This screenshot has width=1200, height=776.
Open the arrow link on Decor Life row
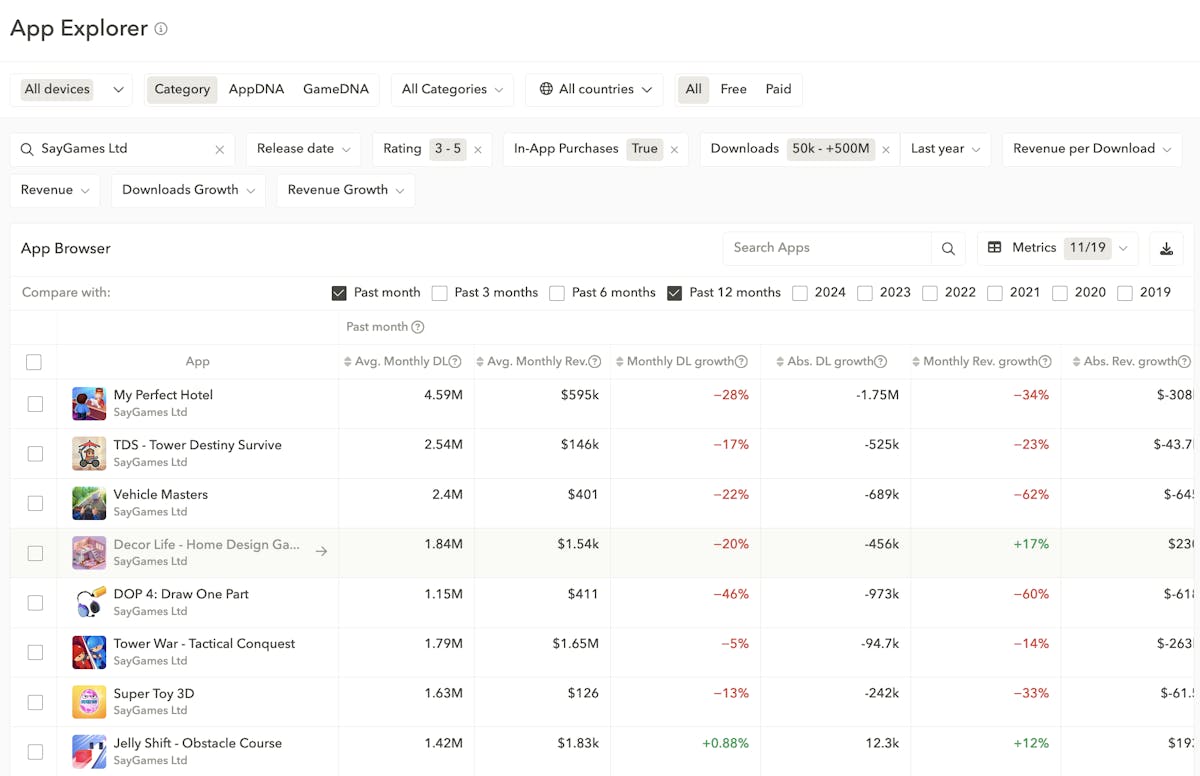click(x=321, y=551)
